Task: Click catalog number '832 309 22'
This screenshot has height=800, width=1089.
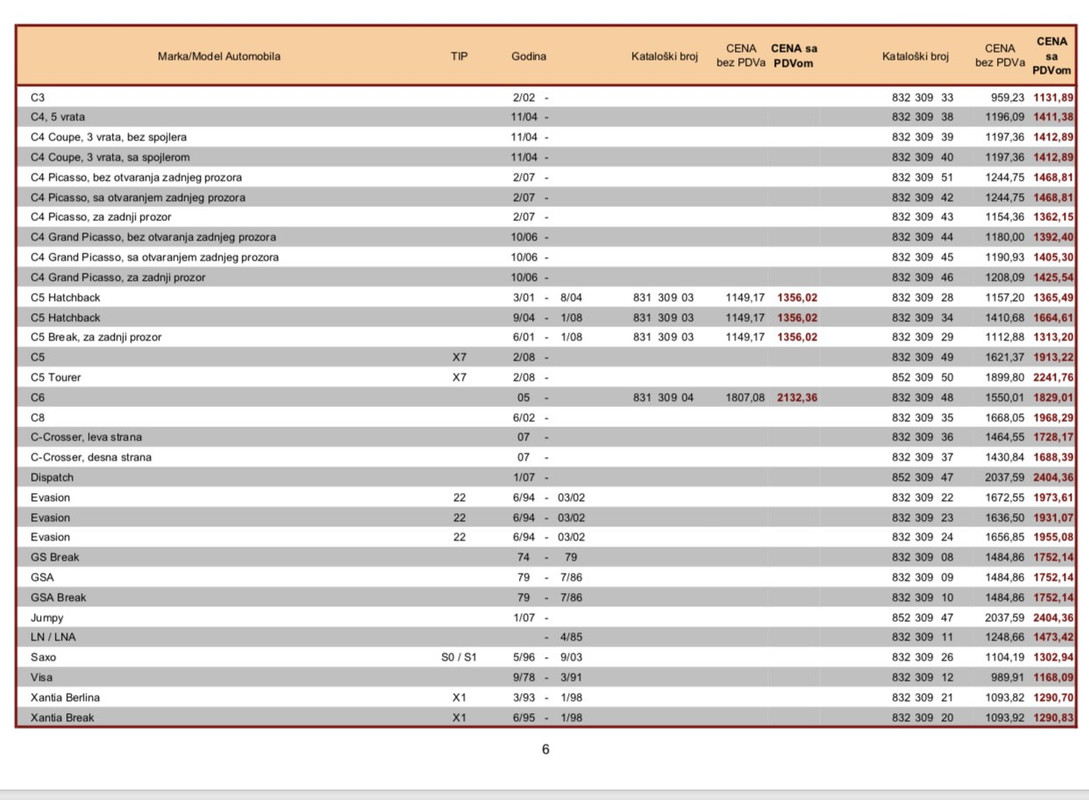Action: [922, 497]
